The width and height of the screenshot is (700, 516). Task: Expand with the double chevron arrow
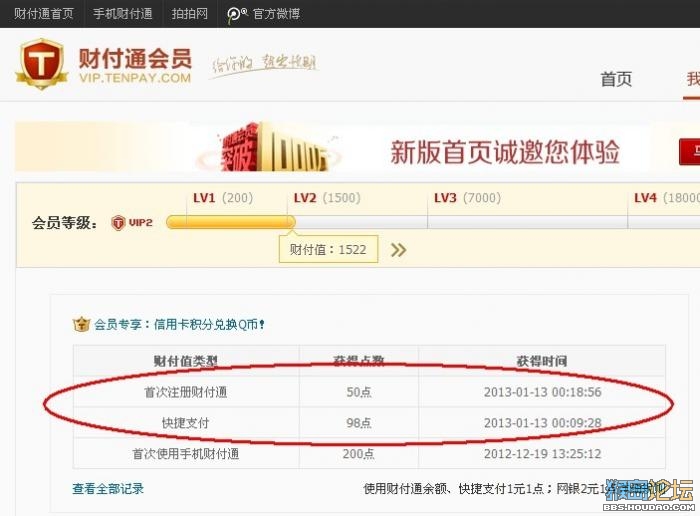pyautogui.click(x=398, y=250)
